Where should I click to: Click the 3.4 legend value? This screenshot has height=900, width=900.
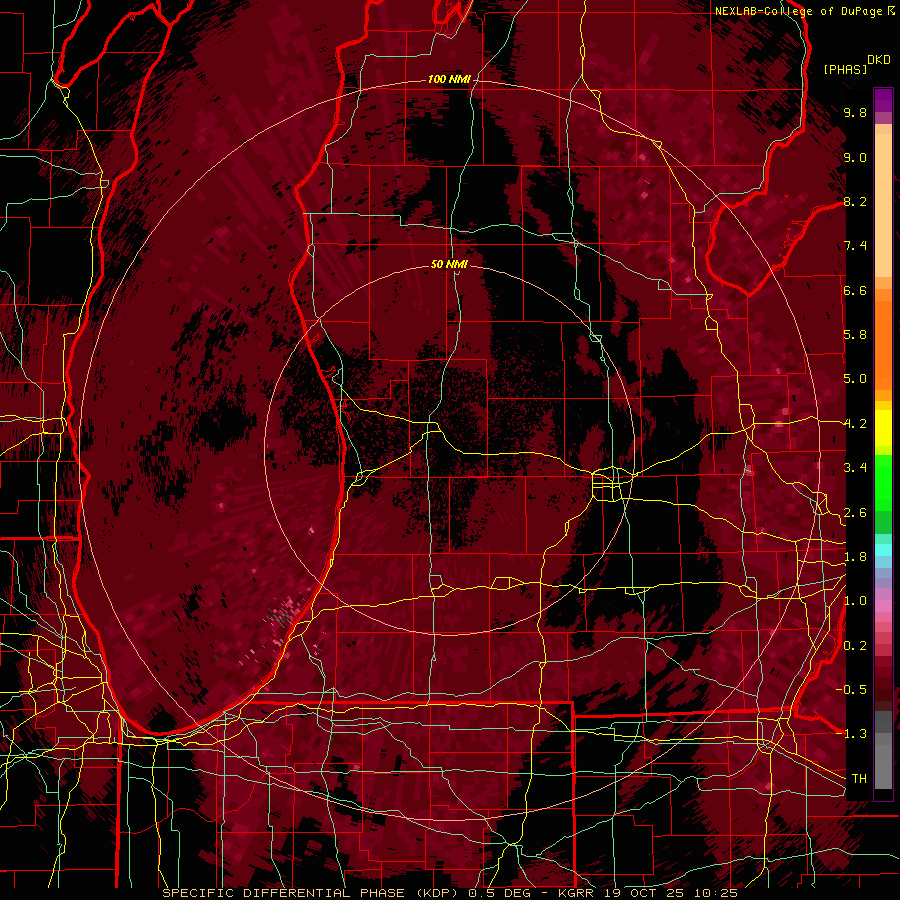point(855,468)
